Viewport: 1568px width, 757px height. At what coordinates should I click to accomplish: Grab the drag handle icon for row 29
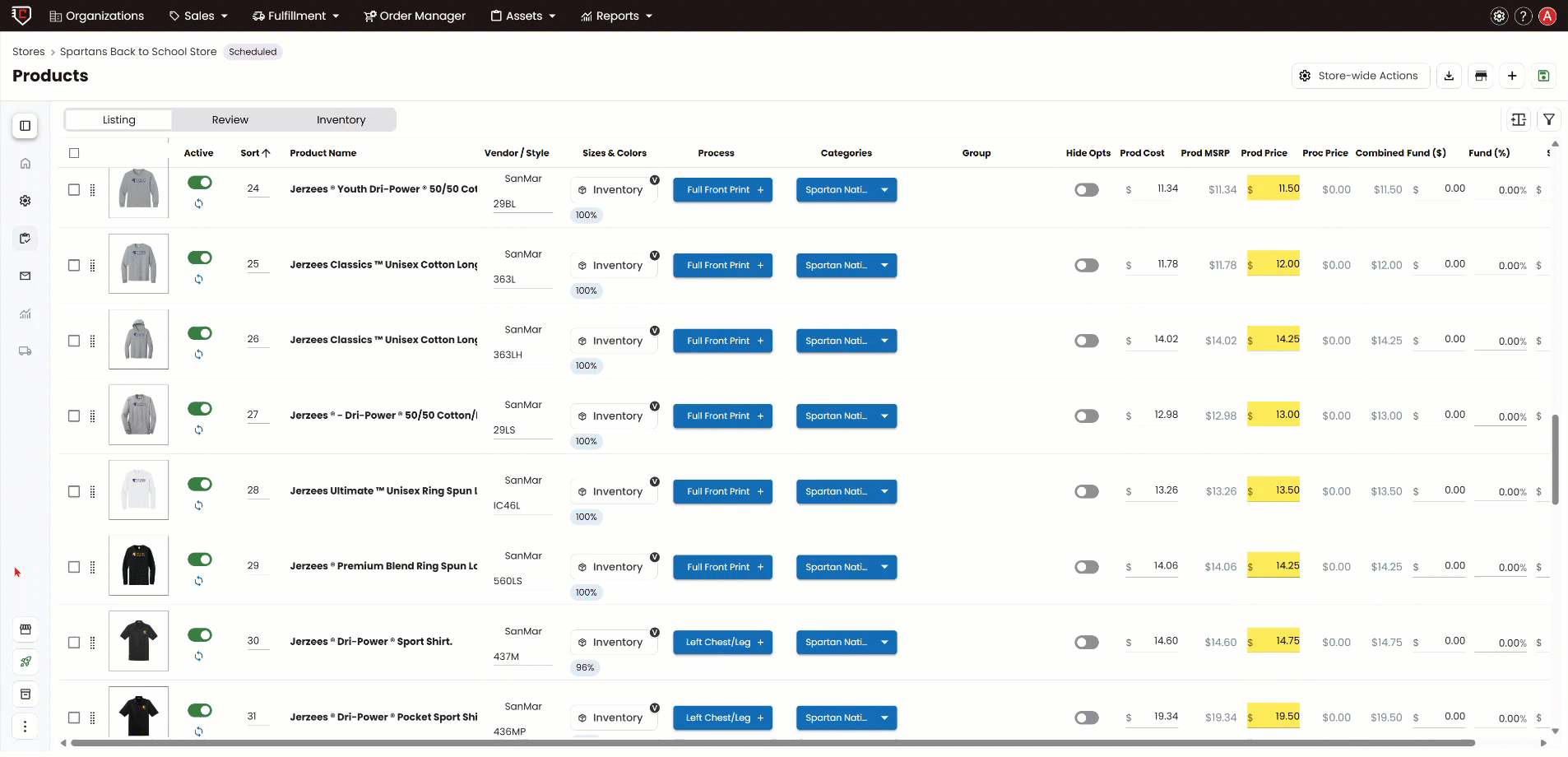coord(92,567)
